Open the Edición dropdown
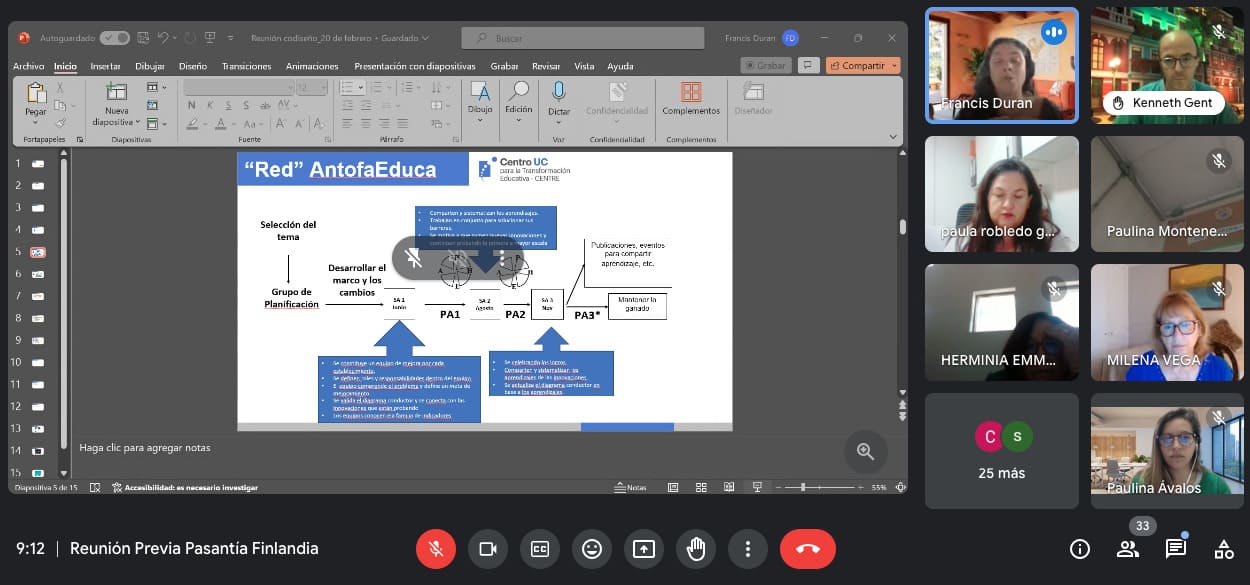Viewport: 1250px width, 585px height. 518,103
